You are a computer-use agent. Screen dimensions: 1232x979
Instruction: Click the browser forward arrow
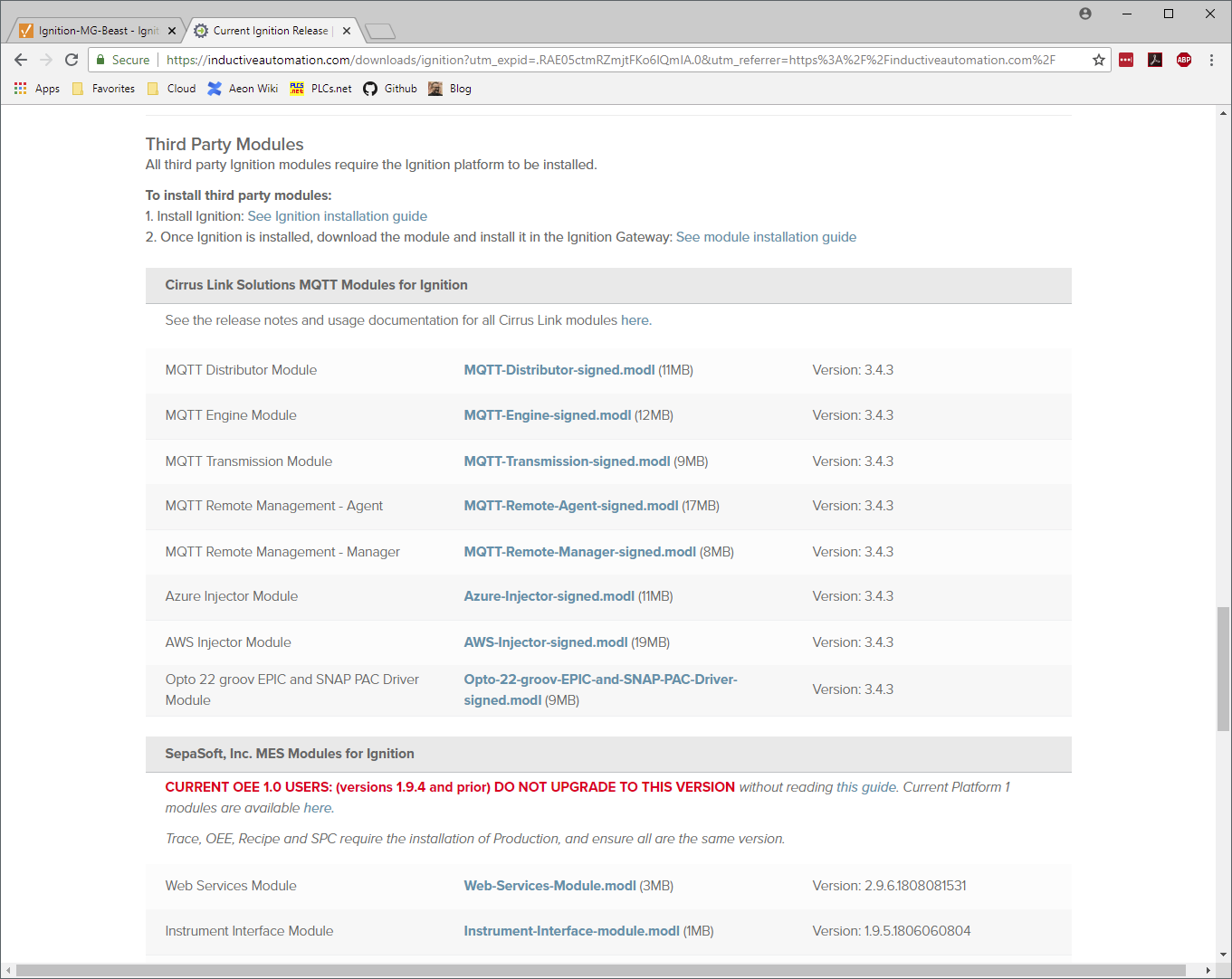[x=46, y=60]
